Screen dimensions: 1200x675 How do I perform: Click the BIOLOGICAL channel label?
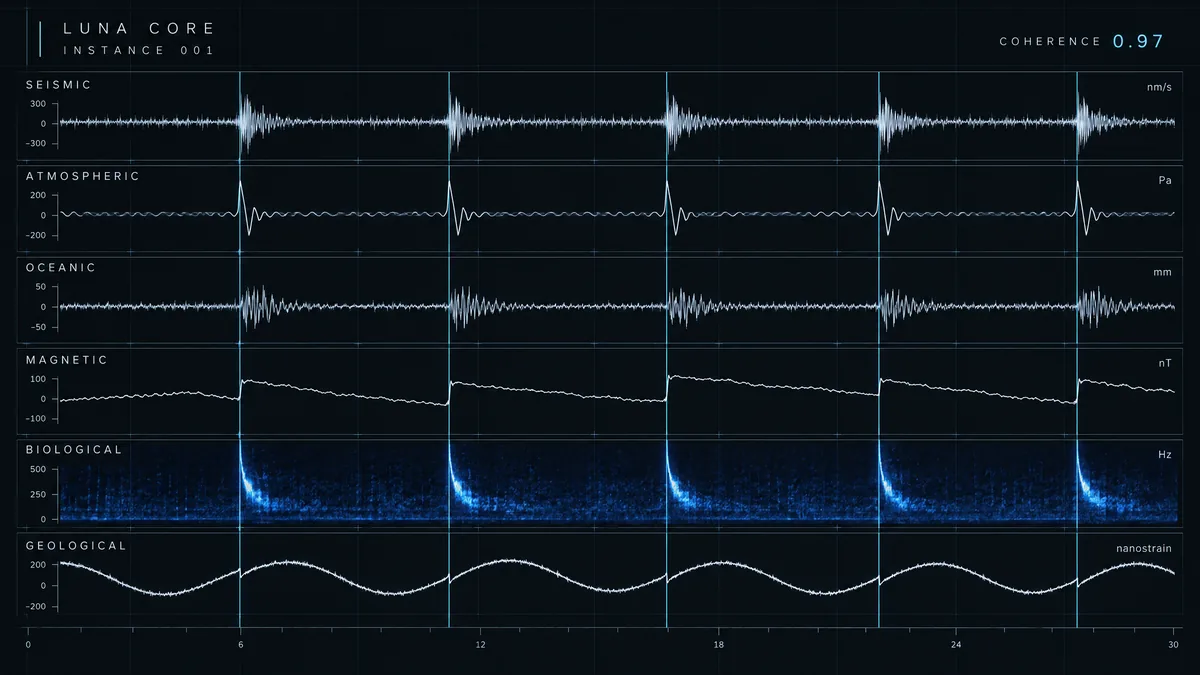click(74, 450)
